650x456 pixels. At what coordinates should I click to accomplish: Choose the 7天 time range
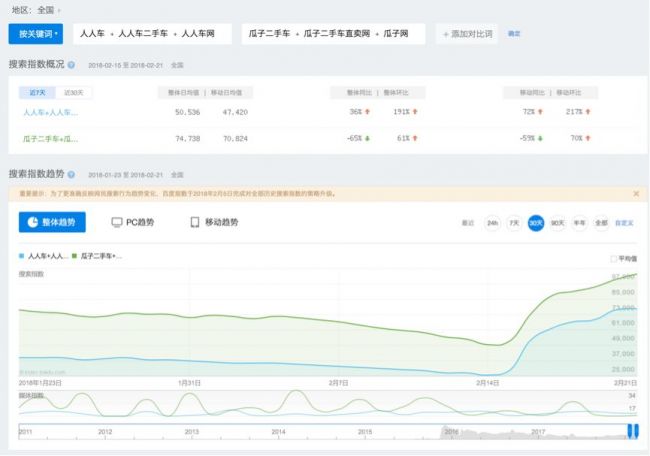pos(514,223)
